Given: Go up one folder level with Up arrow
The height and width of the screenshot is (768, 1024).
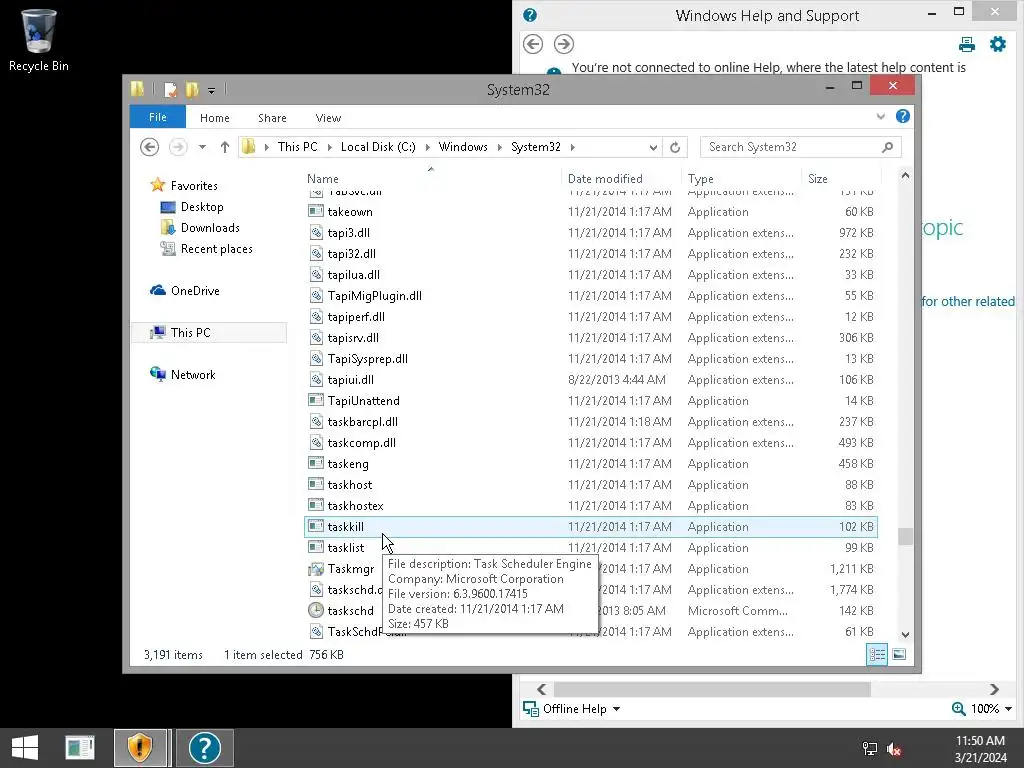Looking at the screenshot, I should [225, 147].
